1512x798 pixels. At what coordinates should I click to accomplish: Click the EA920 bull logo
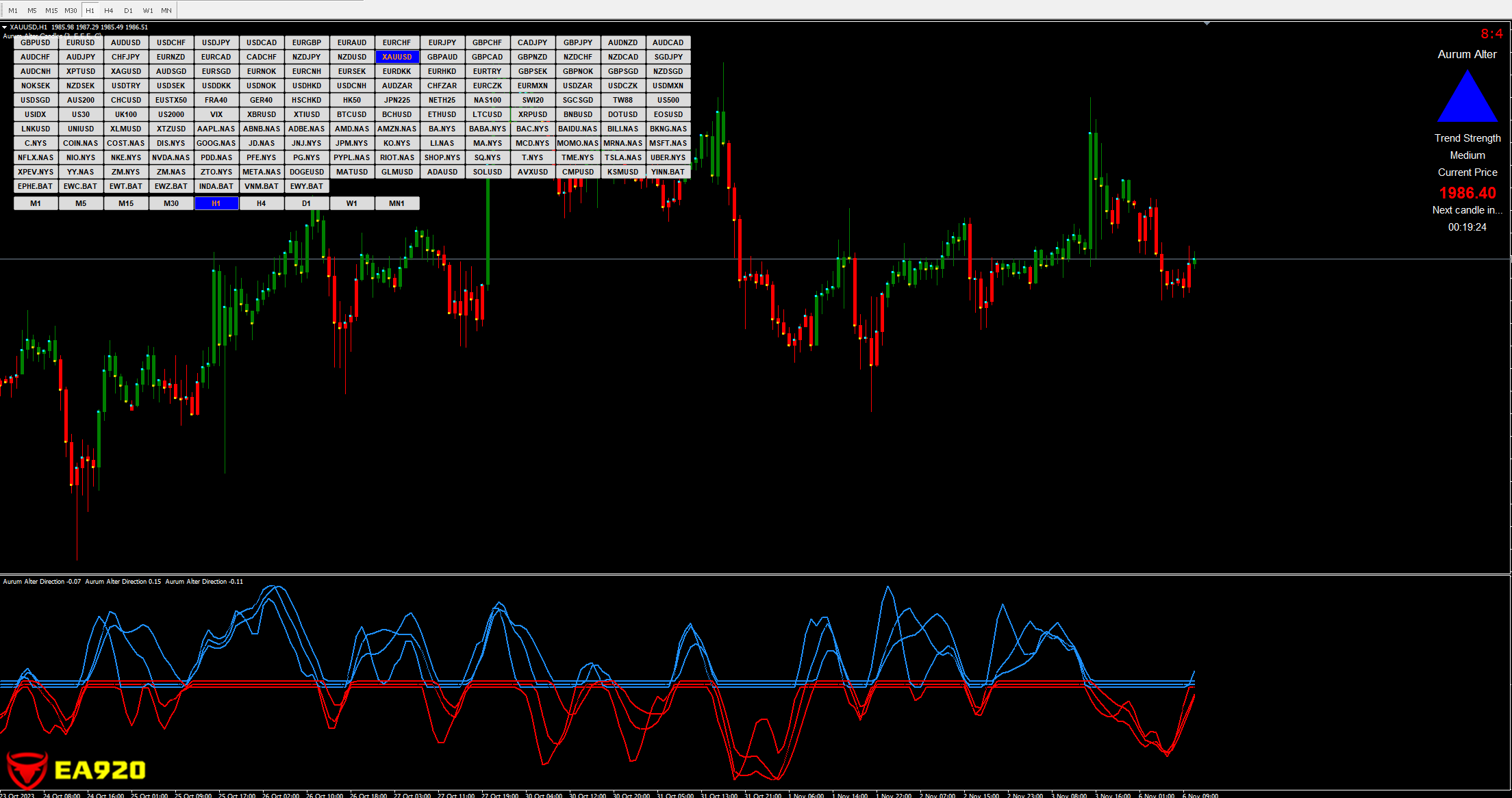26,769
